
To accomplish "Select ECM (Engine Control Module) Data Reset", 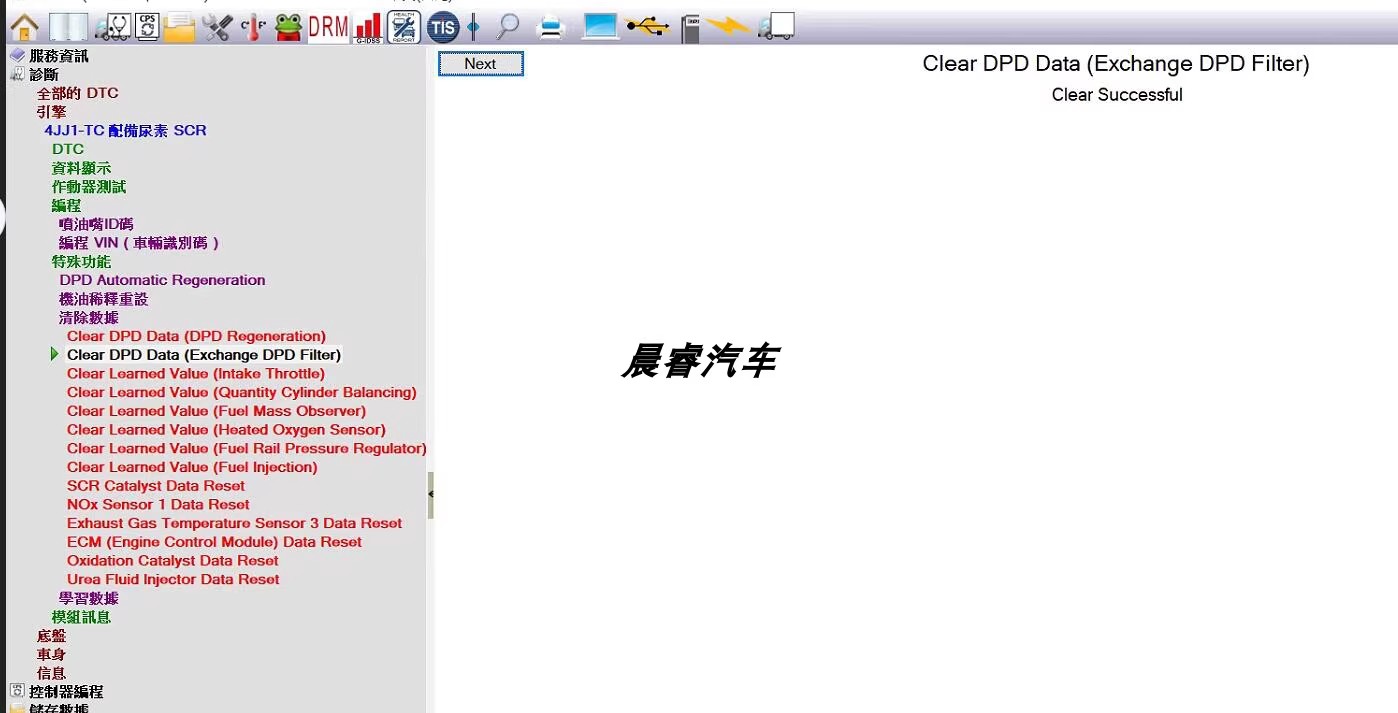I will pyautogui.click(x=214, y=542).
